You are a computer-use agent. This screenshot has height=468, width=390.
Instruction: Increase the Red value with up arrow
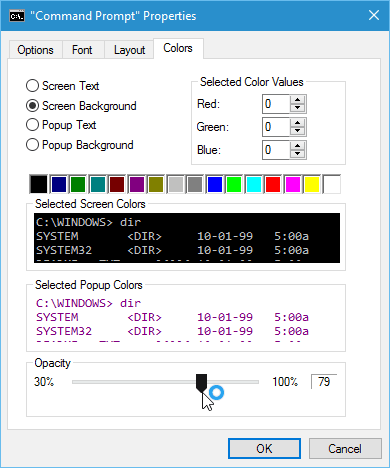coord(298,100)
